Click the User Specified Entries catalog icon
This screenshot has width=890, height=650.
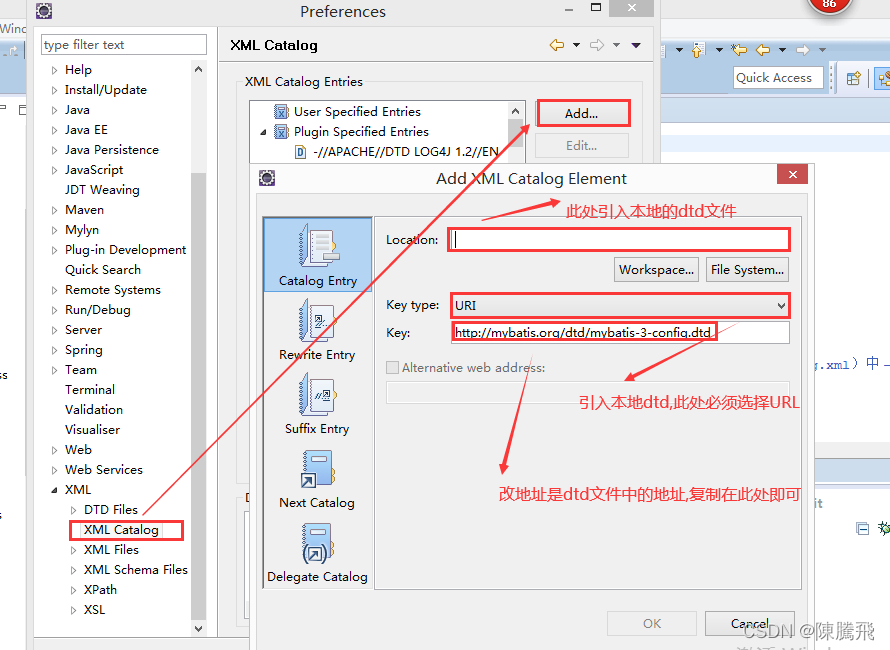(x=281, y=111)
